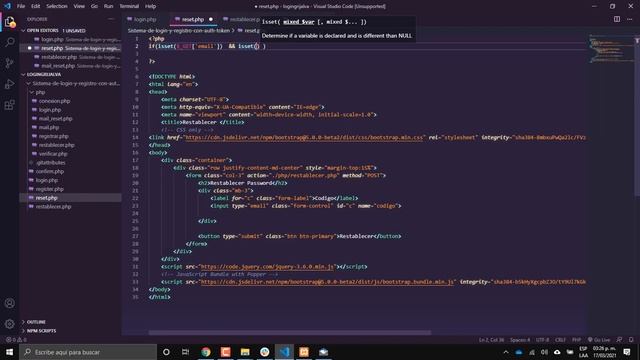640x360 pixels.
Task: Open Explorer panel More Actions ellipsis
Action: pyautogui.click(x=111, y=19)
